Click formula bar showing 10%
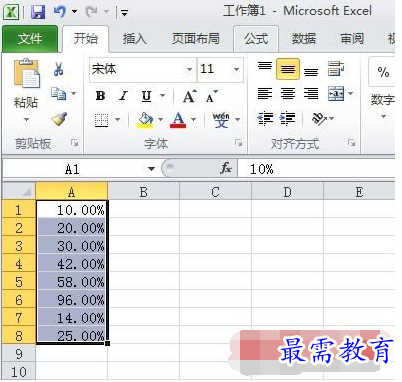Image resolution: width=402 pixels, height=382 pixels. [317, 169]
